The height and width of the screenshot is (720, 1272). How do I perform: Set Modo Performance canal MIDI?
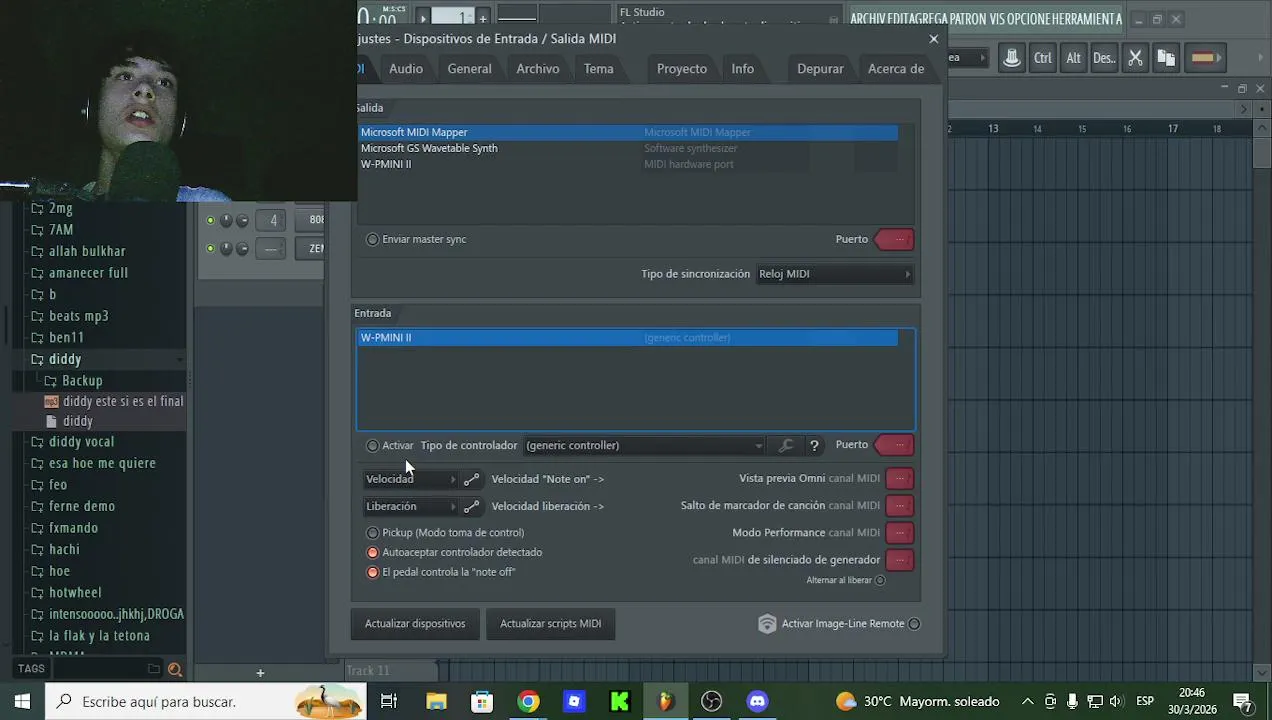click(899, 533)
